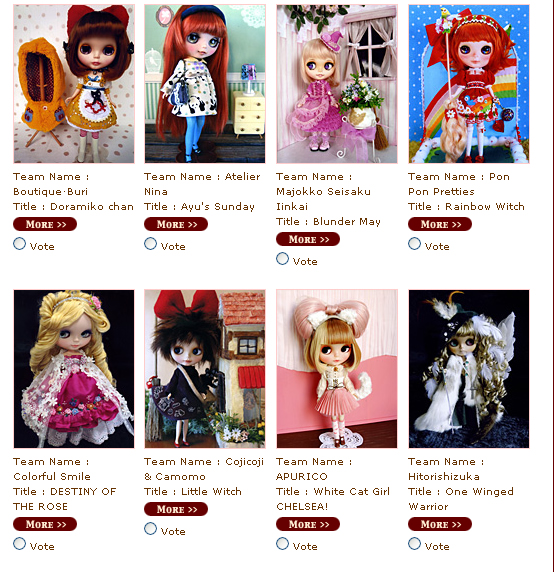
Task: View the Blunder May doll image
Action: (x=337, y=84)
